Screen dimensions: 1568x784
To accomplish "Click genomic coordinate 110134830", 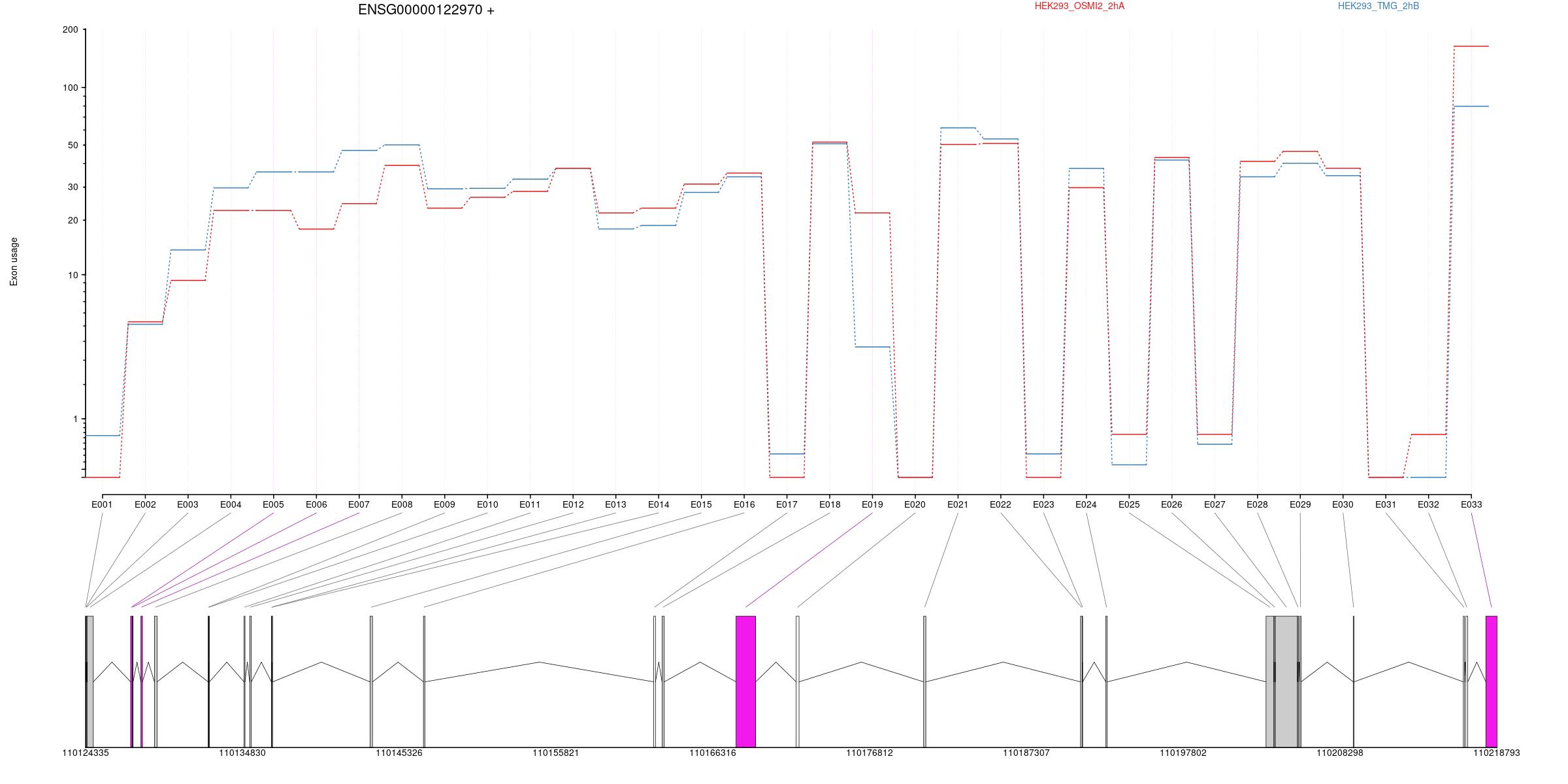I will [x=242, y=753].
